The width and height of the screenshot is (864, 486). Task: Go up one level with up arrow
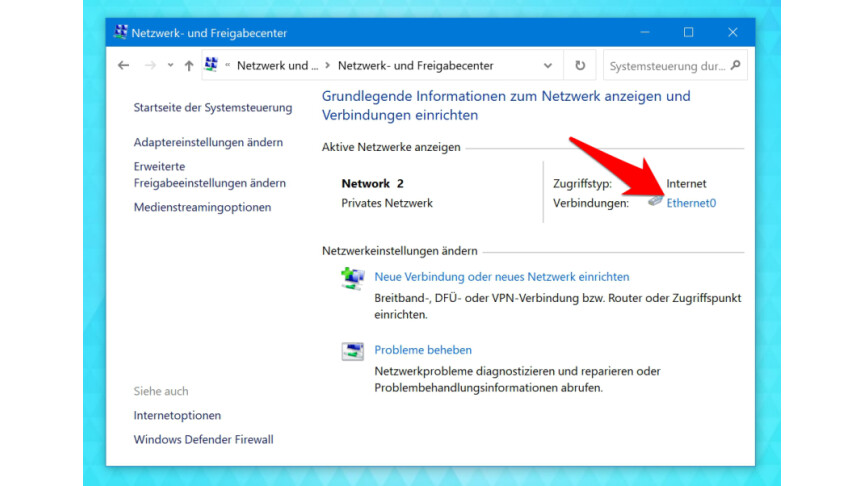click(x=189, y=66)
